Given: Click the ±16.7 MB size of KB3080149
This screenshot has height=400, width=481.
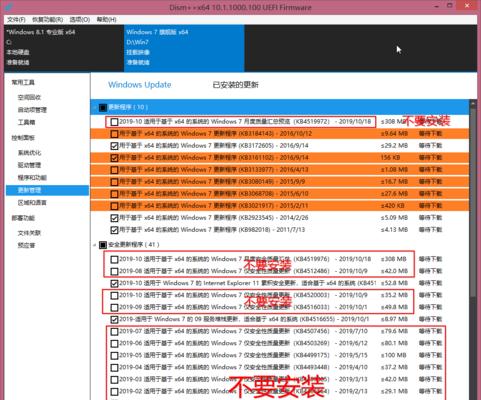Looking at the screenshot, I should pos(394,182).
